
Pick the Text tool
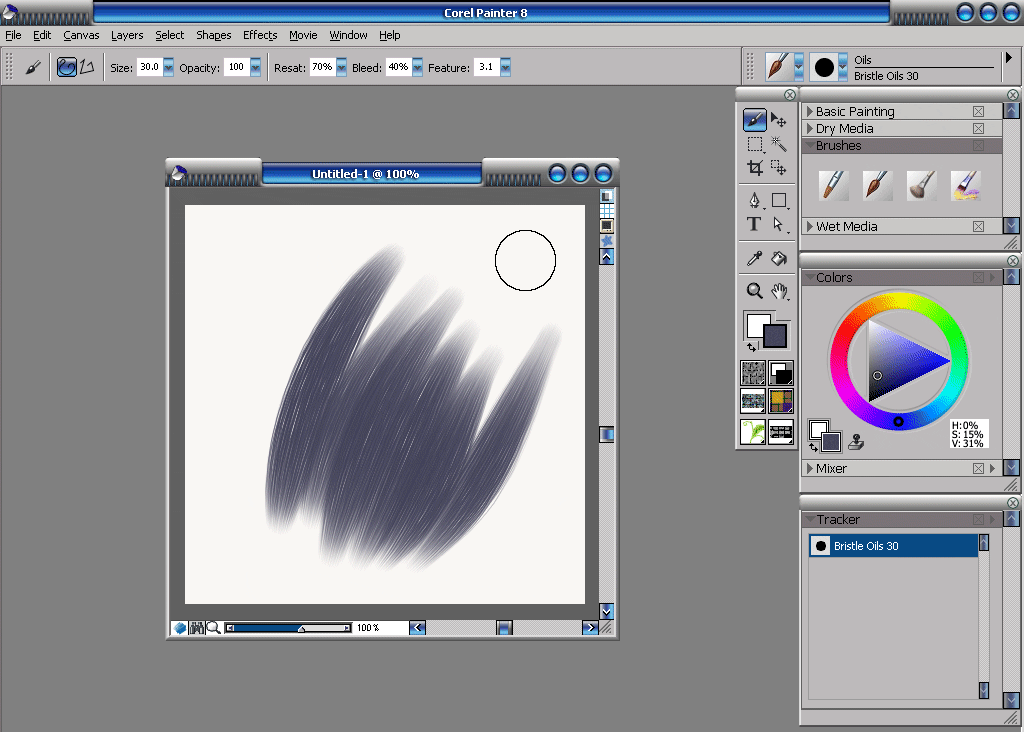pyautogui.click(x=754, y=224)
